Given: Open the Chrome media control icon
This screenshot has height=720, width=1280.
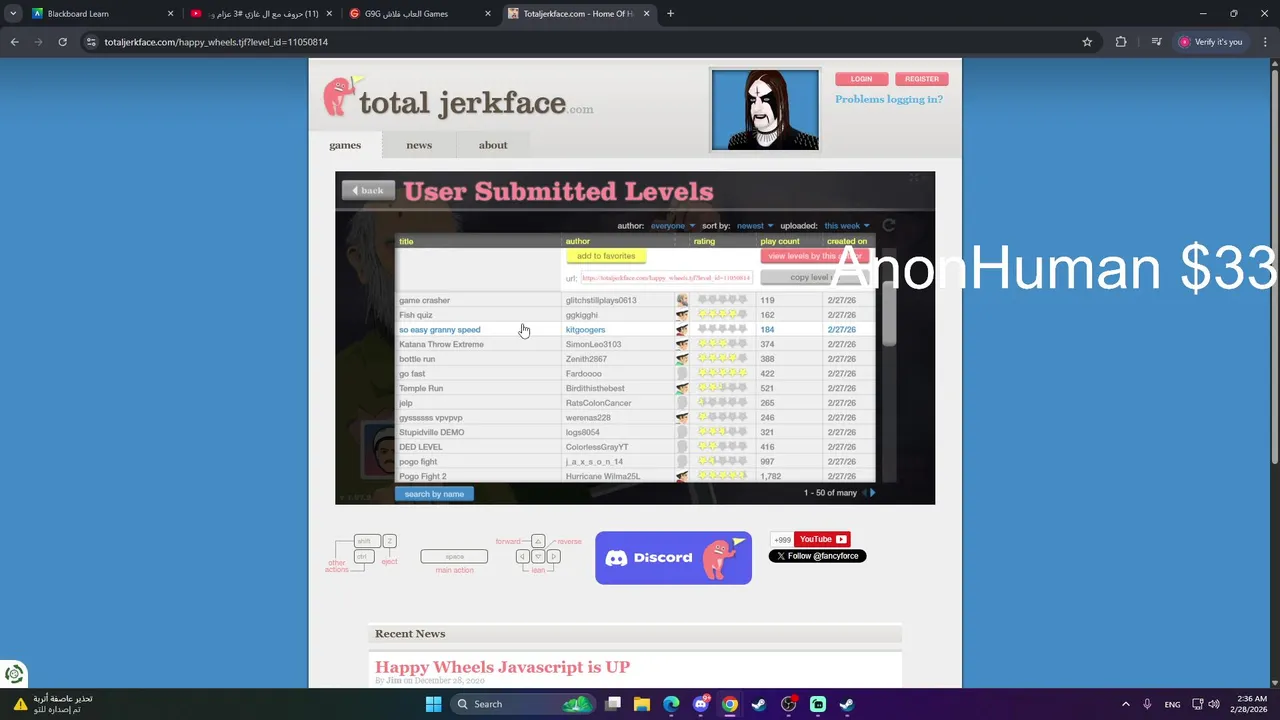Looking at the screenshot, I should tap(1156, 42).
